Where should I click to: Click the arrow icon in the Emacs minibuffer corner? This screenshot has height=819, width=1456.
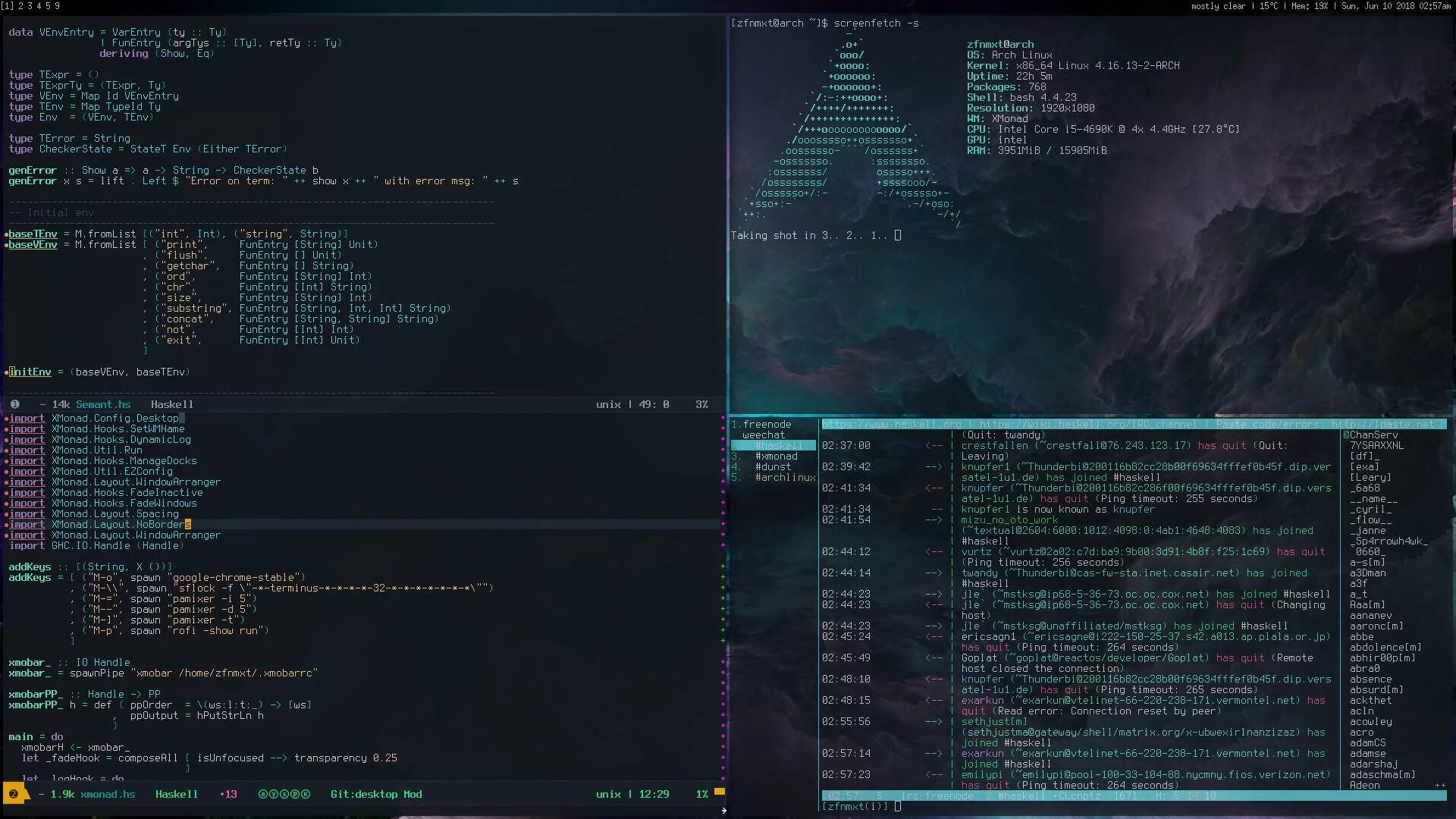[723, 811]
